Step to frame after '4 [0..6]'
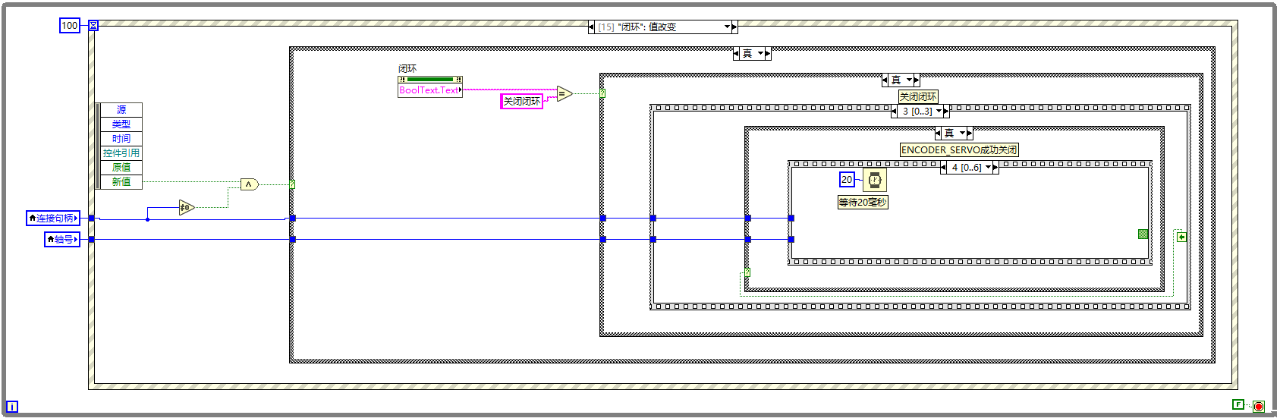Viewport: 1280px width, 419px height. (993, 168)
